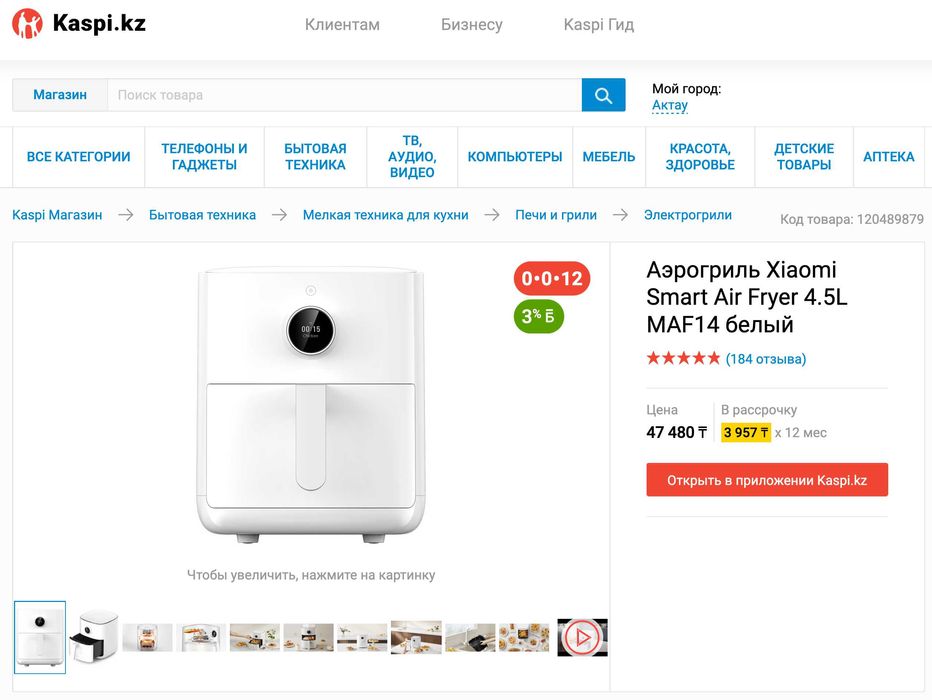Image resolution: width=932 pixels, height=700 pixels.
Task: Click the Электрогрили breadcrumb link
Action: coord(688,215)
